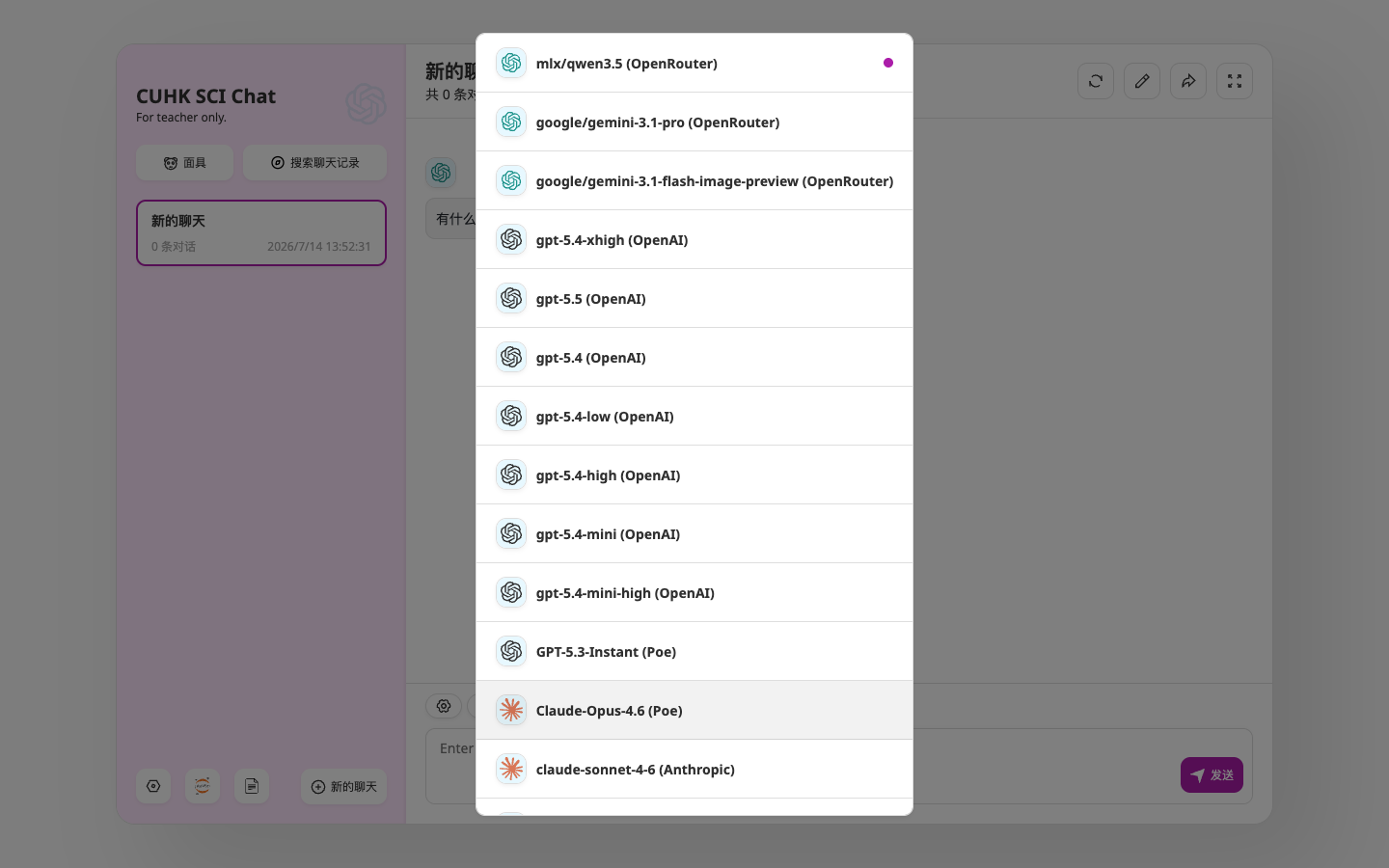Select gpt-5.4-mini-high (OpenAI) model
Image resolution: width=1389 pixels, height=868 pixels.
point(694,592)
